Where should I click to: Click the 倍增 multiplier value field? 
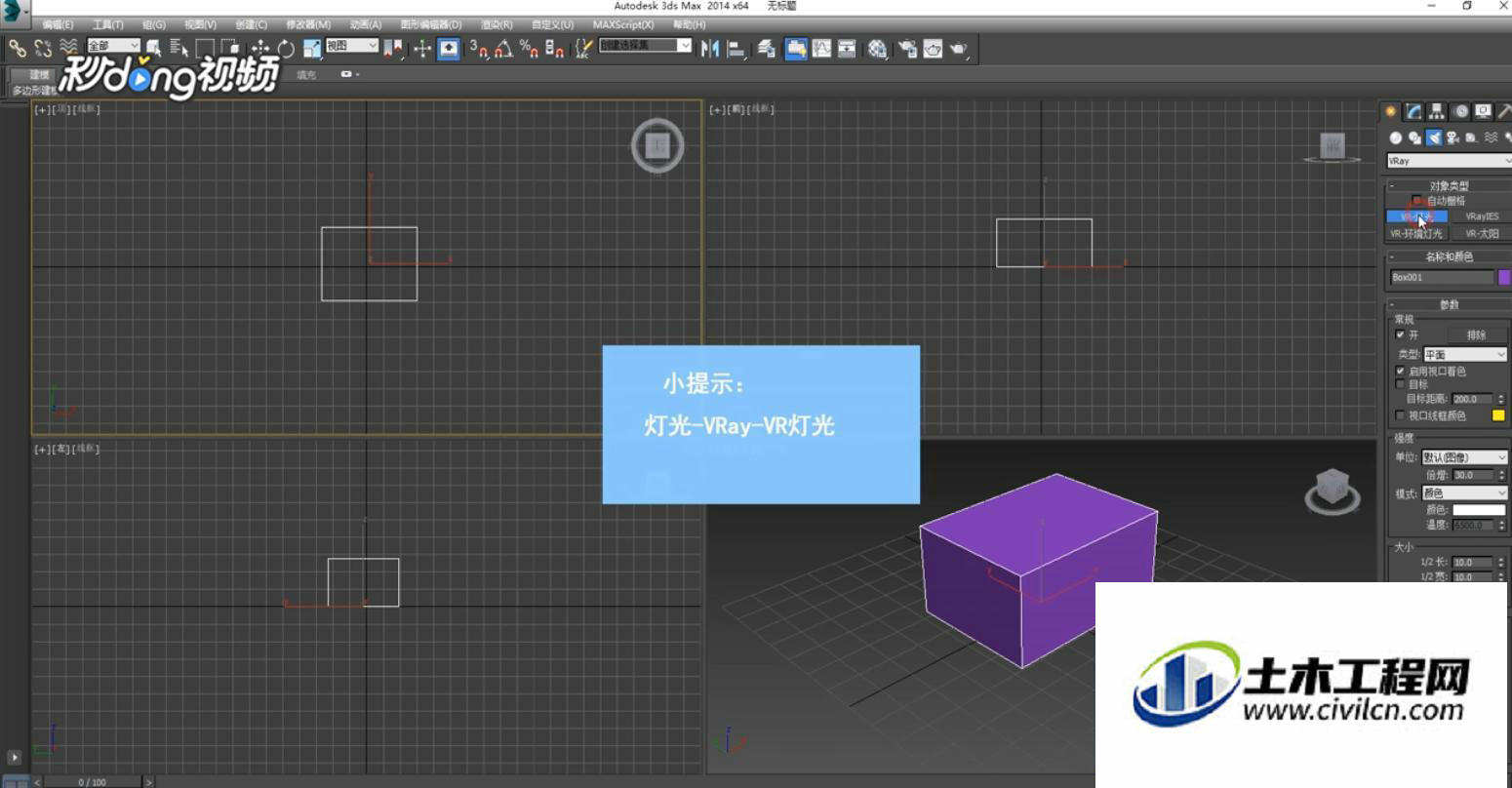1472,475
